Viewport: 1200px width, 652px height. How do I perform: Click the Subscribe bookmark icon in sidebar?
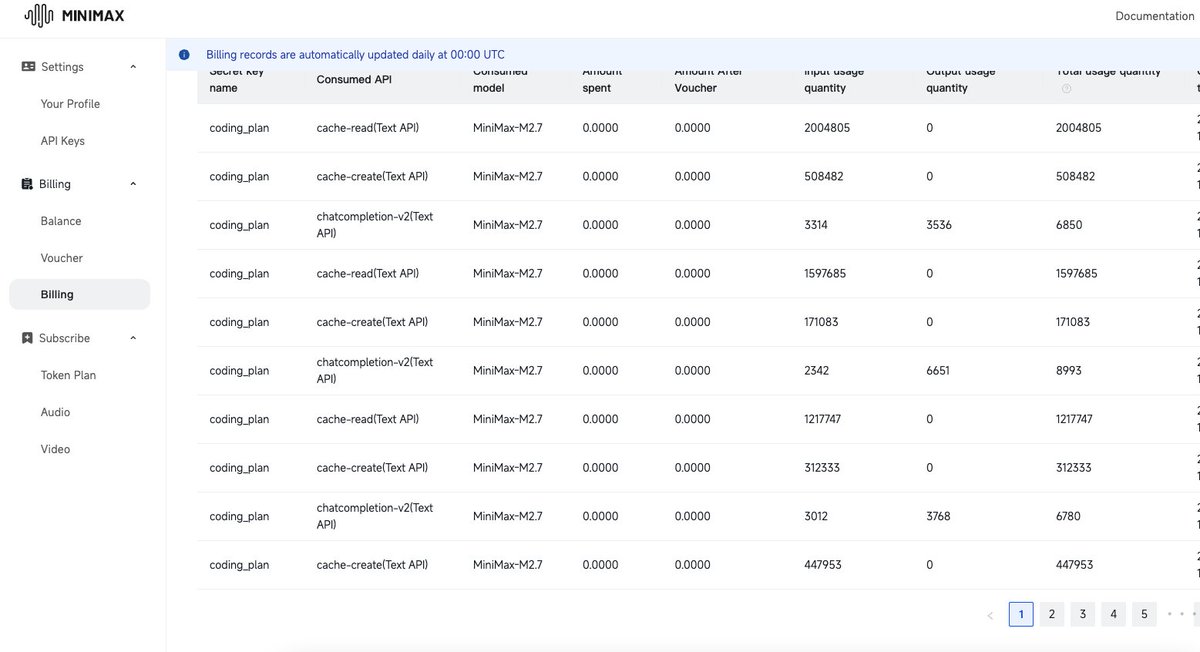(x=28, y=338)
